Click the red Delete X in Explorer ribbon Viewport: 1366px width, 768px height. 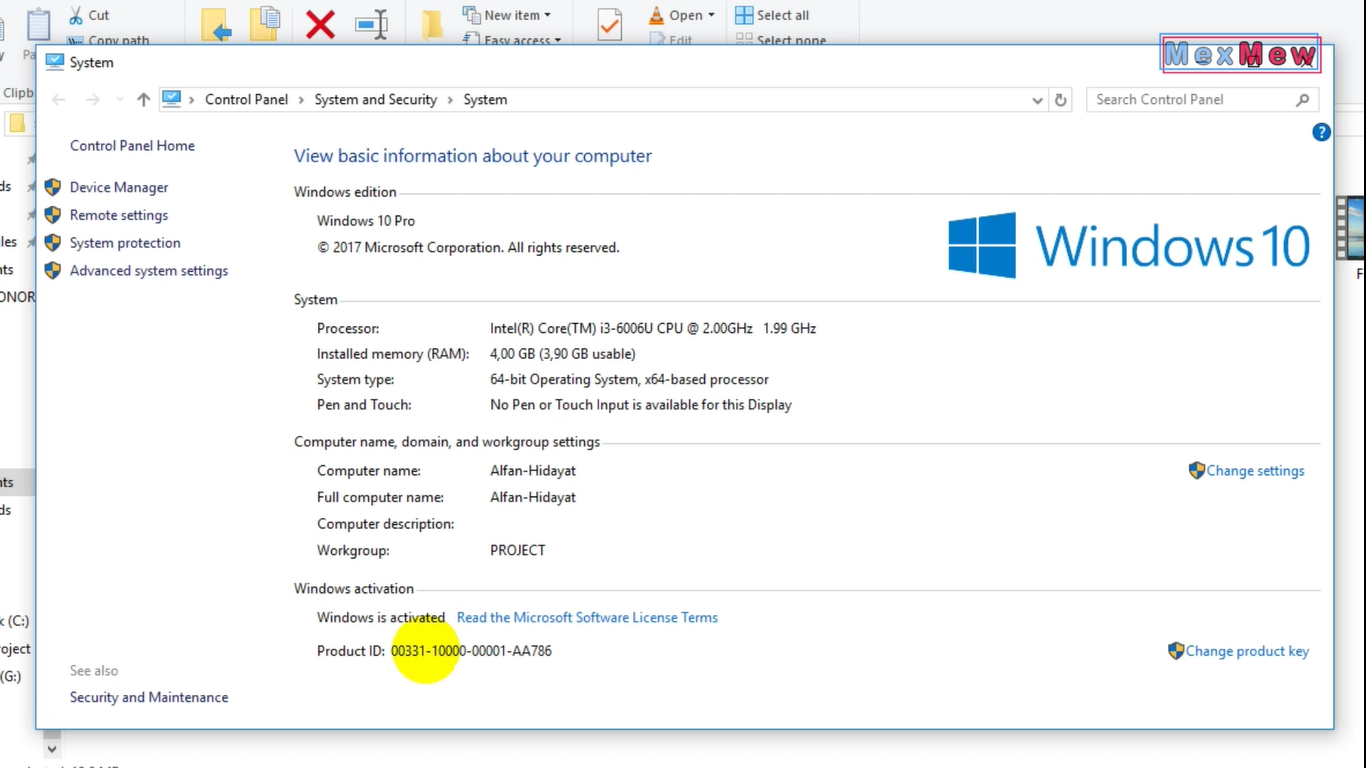pyautogui.click(x=320, y=25)
